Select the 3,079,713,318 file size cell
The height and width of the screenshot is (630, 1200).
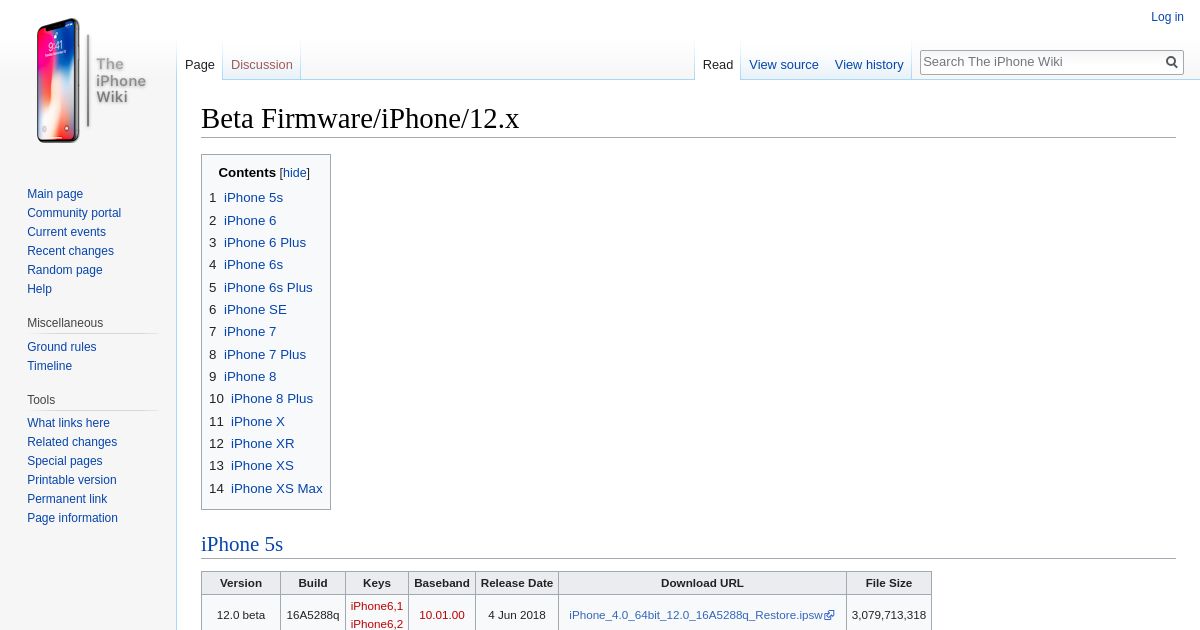[889, 615]
